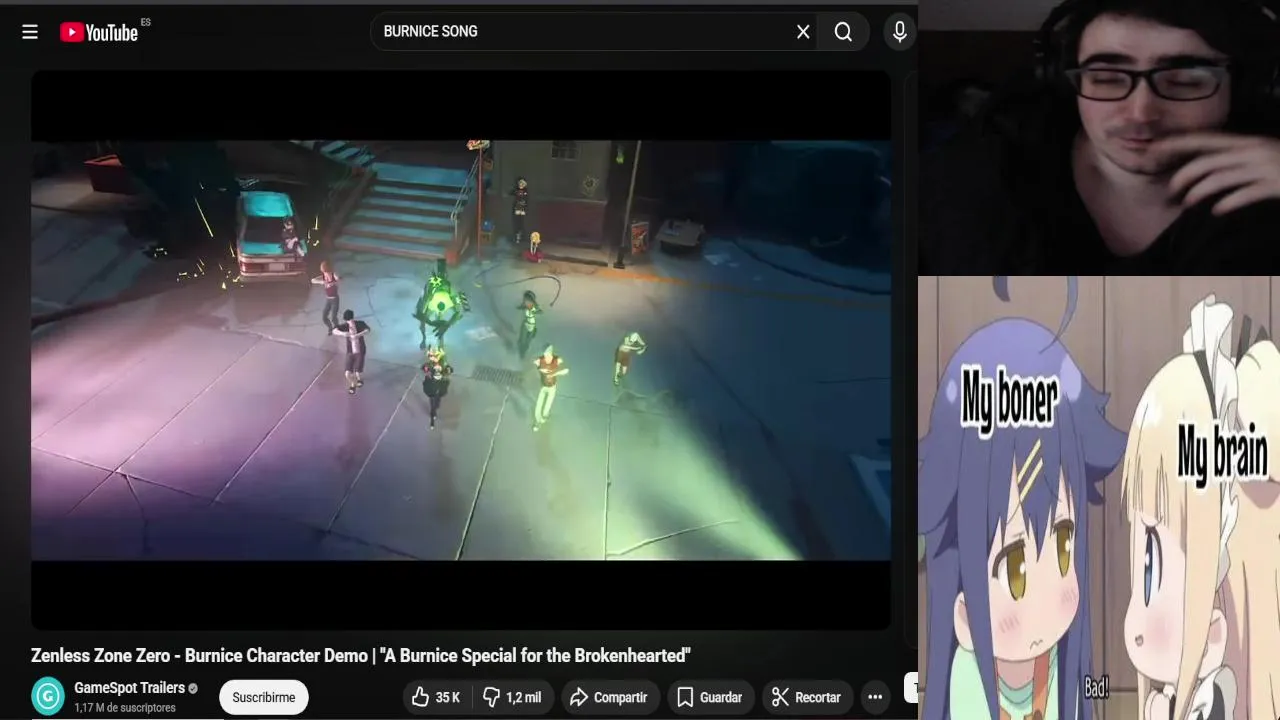
Task: Save the video with Guardar
Action: pos(709,697)
